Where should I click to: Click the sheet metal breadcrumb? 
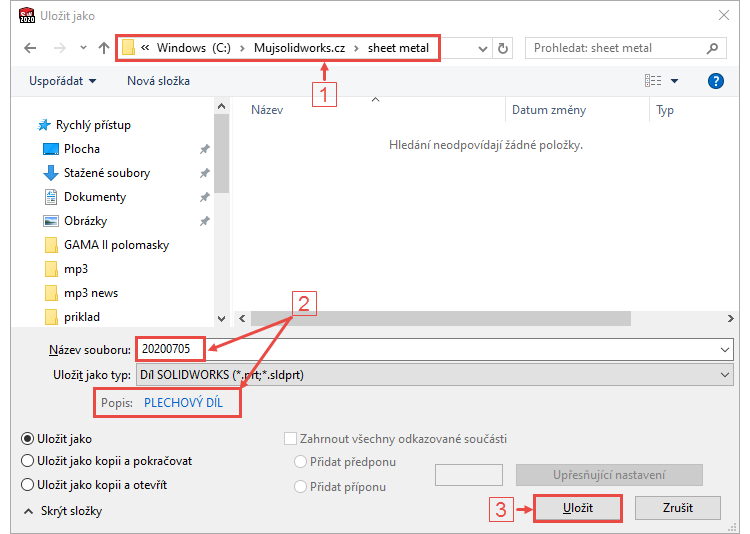click(x=398, y=48)
